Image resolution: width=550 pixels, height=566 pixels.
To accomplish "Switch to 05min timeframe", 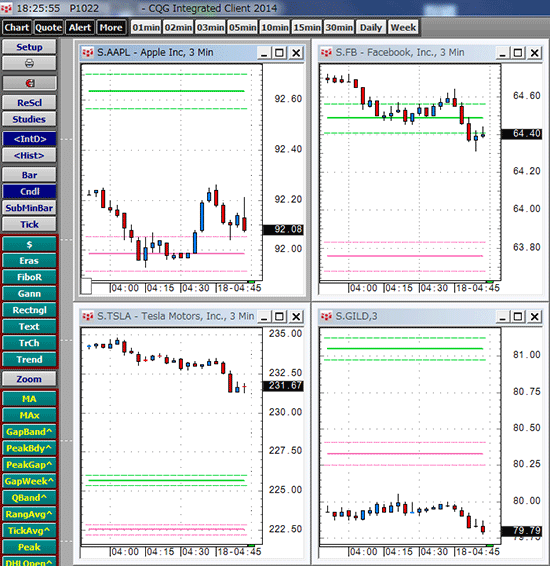I will pyautogui.click(x=243, y=27).
